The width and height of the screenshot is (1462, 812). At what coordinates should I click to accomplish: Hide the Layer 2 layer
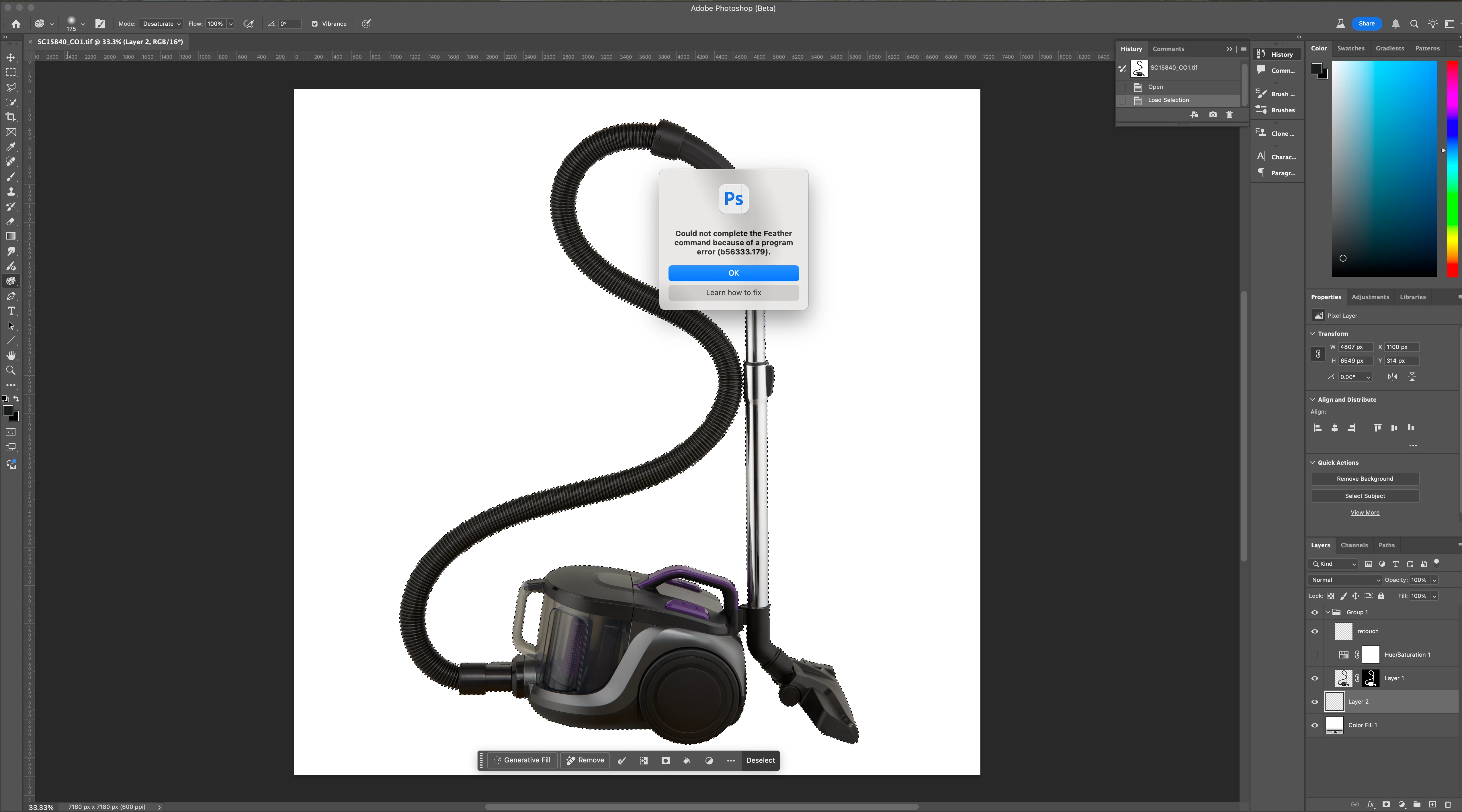1314,702
